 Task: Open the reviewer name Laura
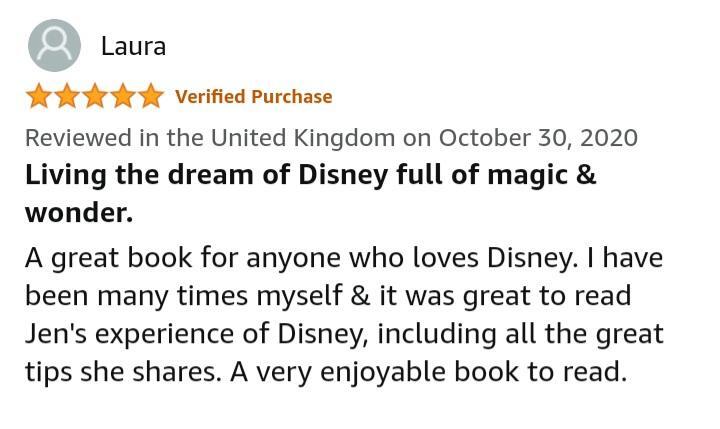(x=134, y=46)
